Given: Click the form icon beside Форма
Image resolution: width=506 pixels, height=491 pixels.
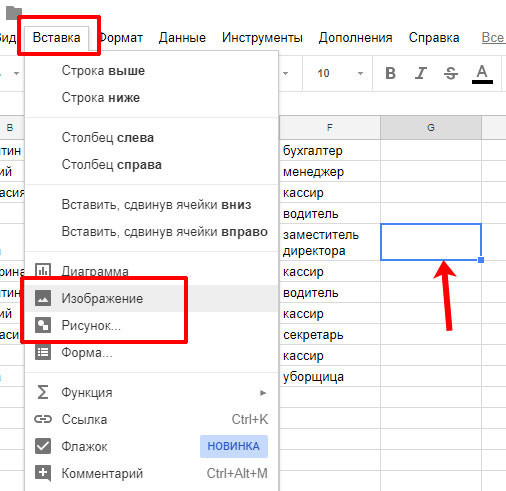Looking at the screenshot, I should [x=43, y=352].
